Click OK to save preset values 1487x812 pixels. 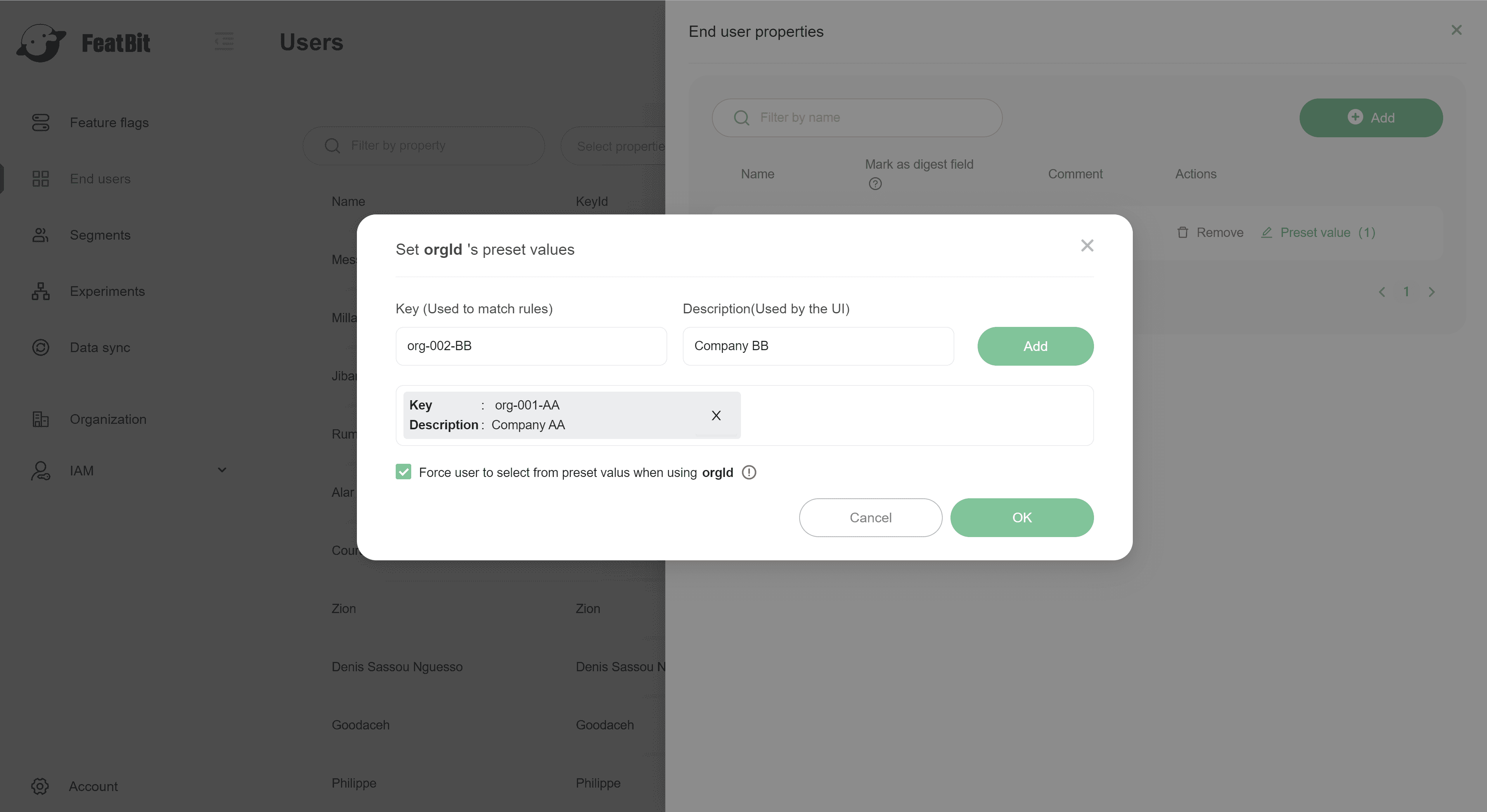[1021, 518]
